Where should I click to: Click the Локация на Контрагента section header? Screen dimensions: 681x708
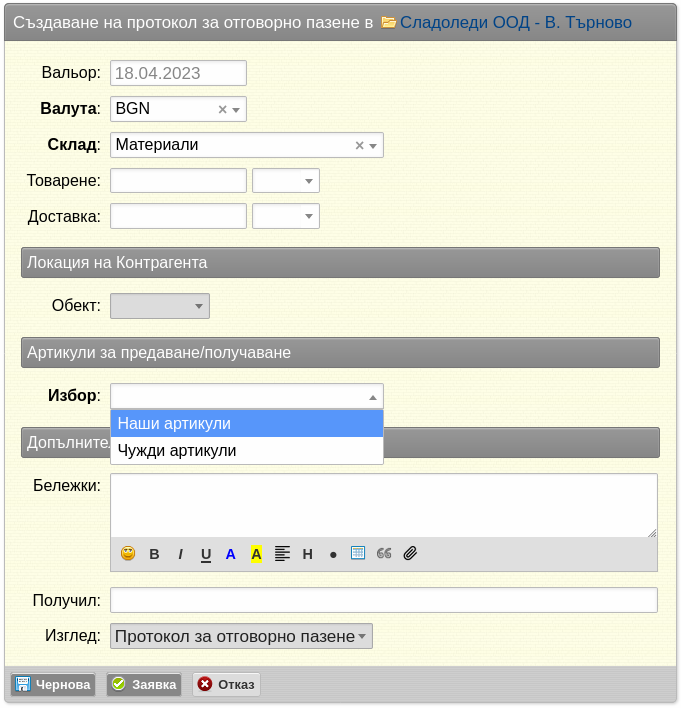tap(340, 262)
